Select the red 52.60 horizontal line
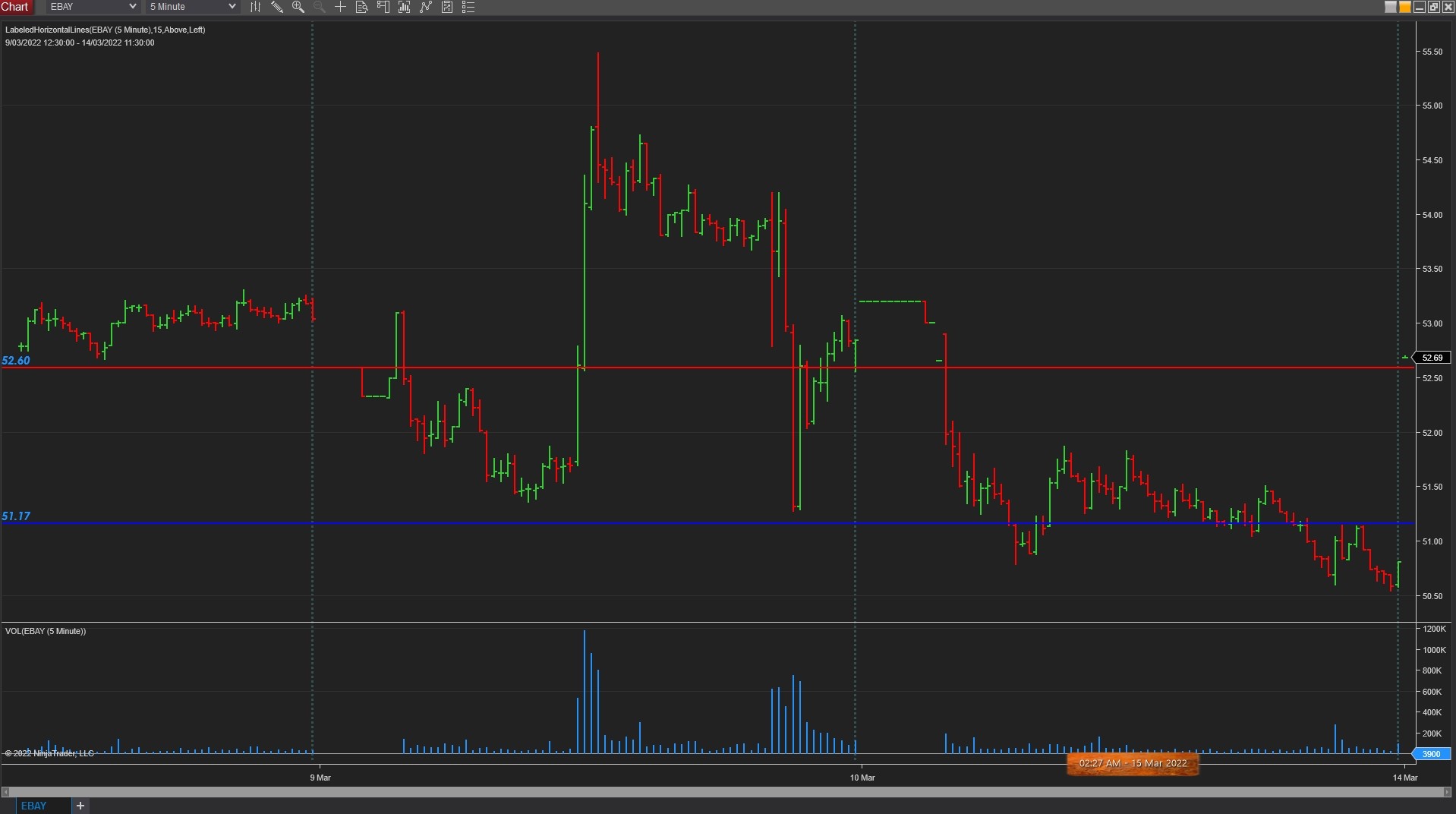Viewport: 1456px width, 814px height. 708,368
